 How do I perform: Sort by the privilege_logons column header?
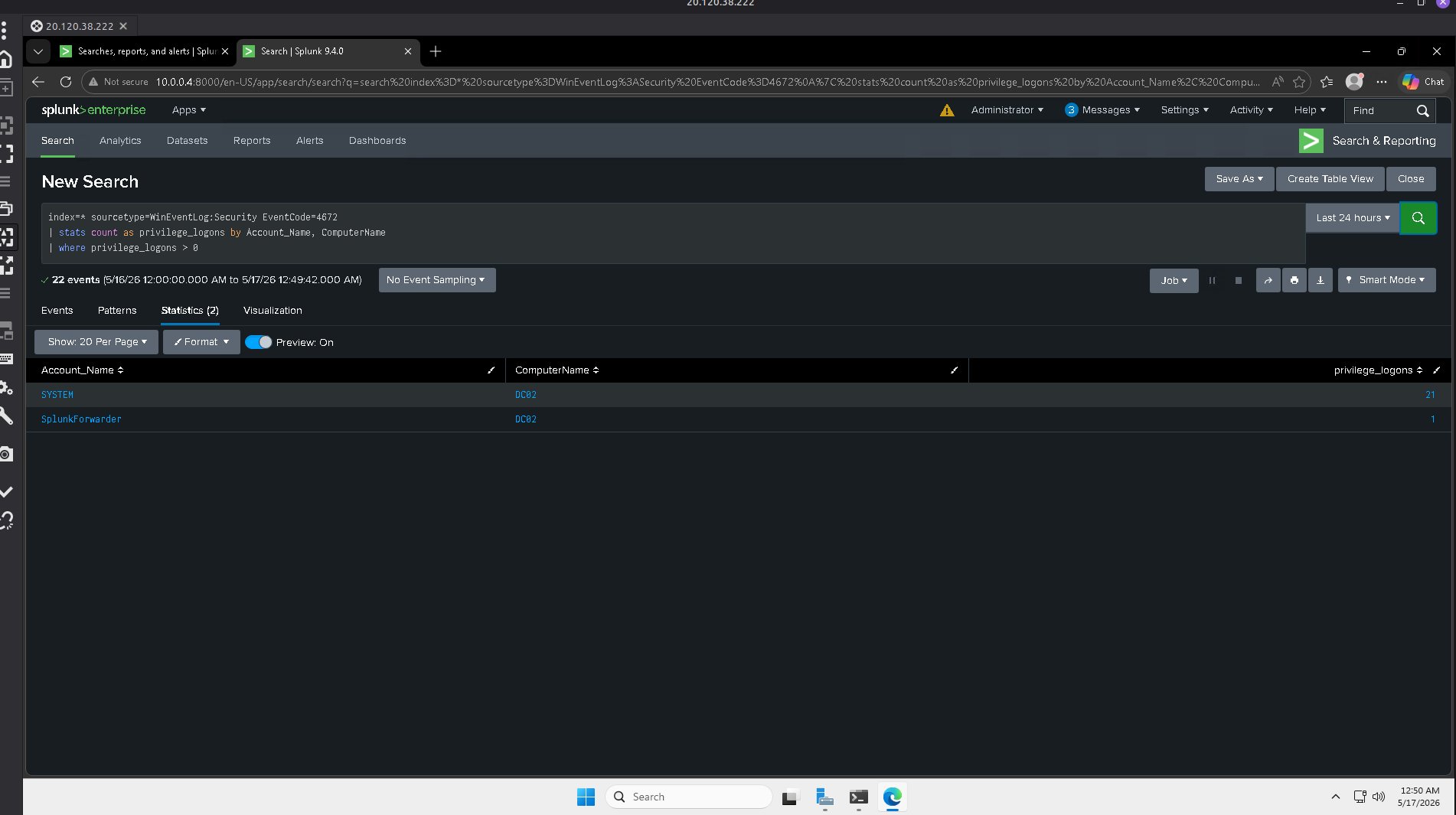click(x=1377, y=370)
